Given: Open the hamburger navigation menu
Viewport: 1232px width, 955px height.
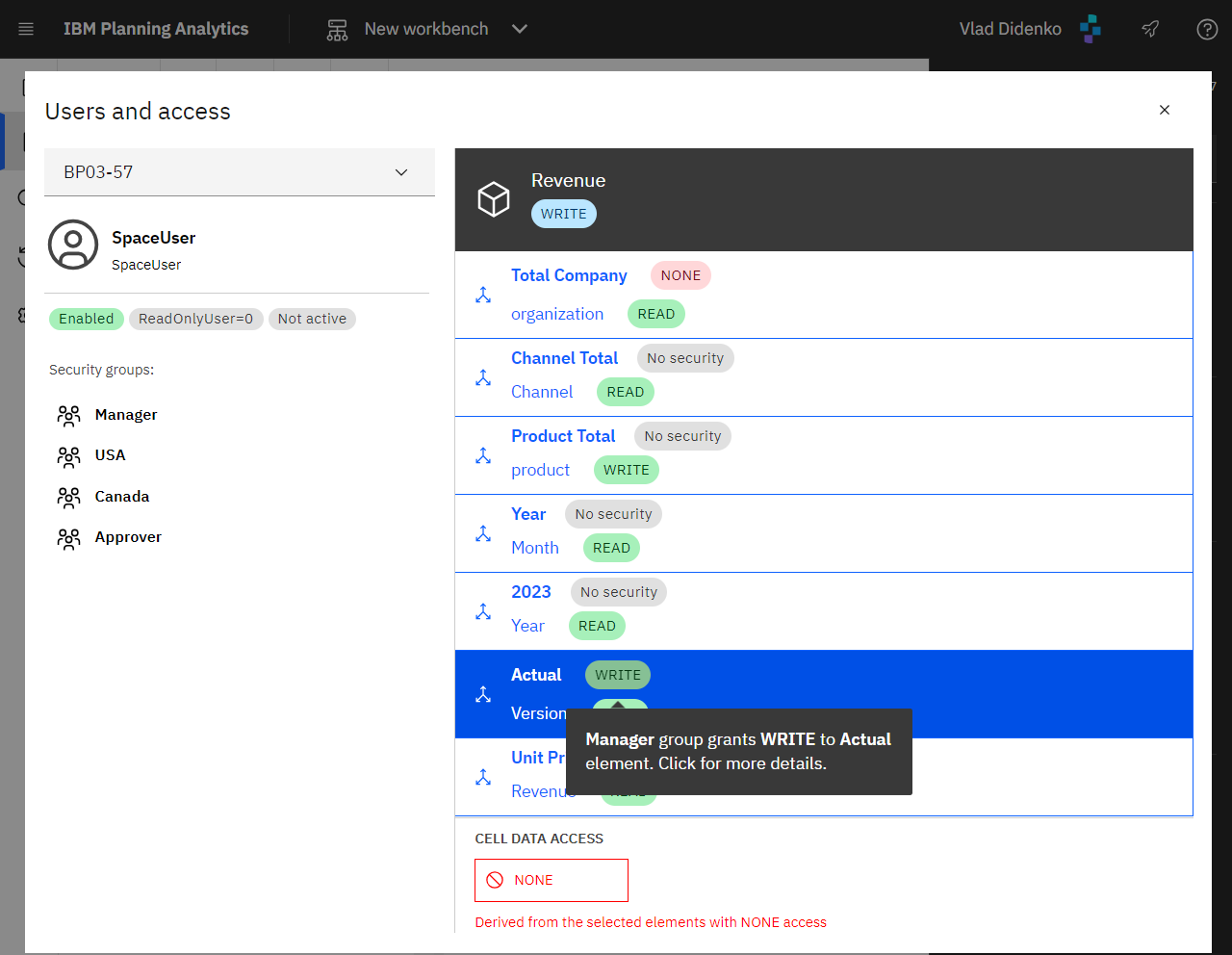Looking at the screenshot, I should [x=26, y=29].
